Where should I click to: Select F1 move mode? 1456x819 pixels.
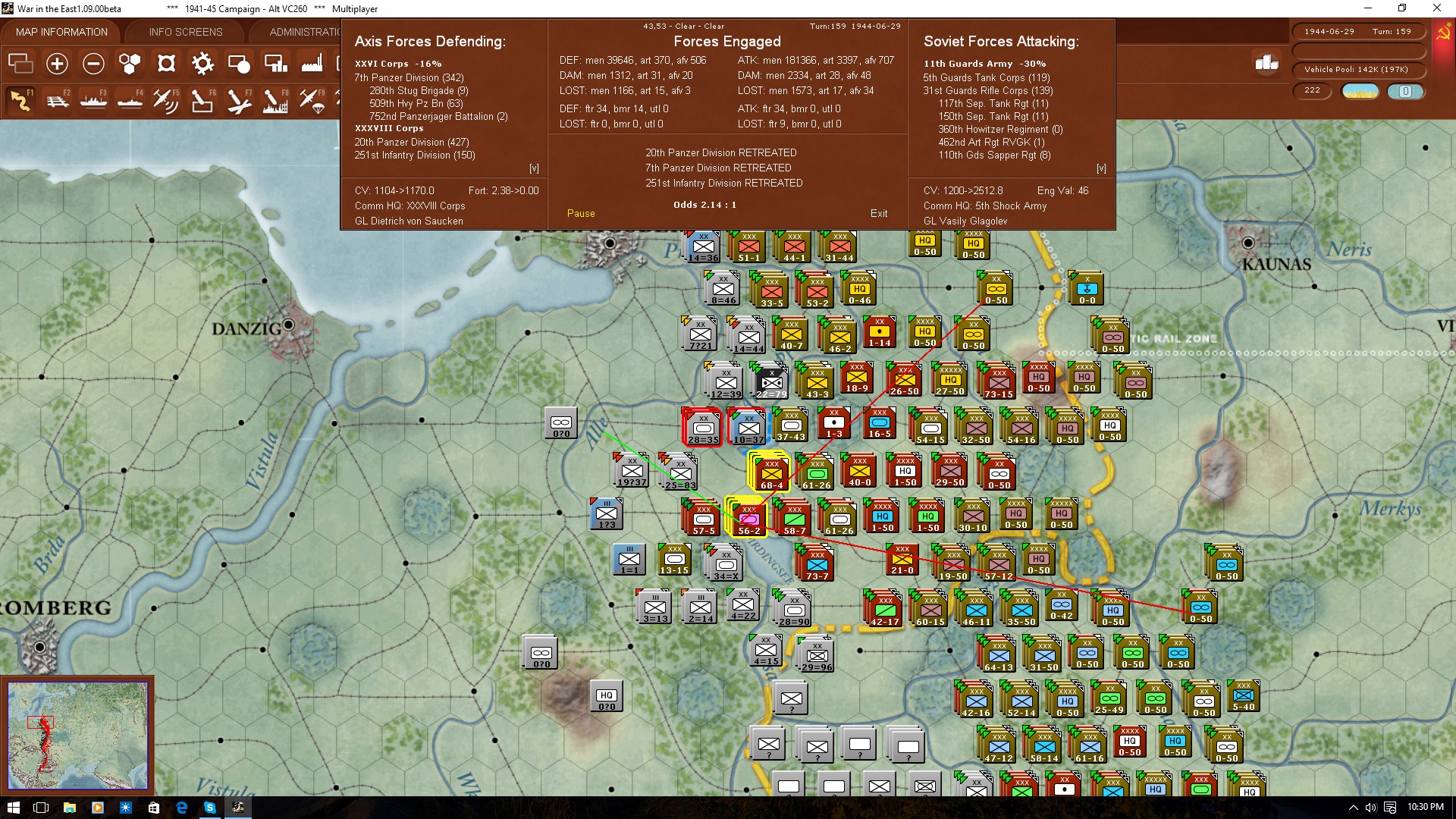(x=20, y=100)
